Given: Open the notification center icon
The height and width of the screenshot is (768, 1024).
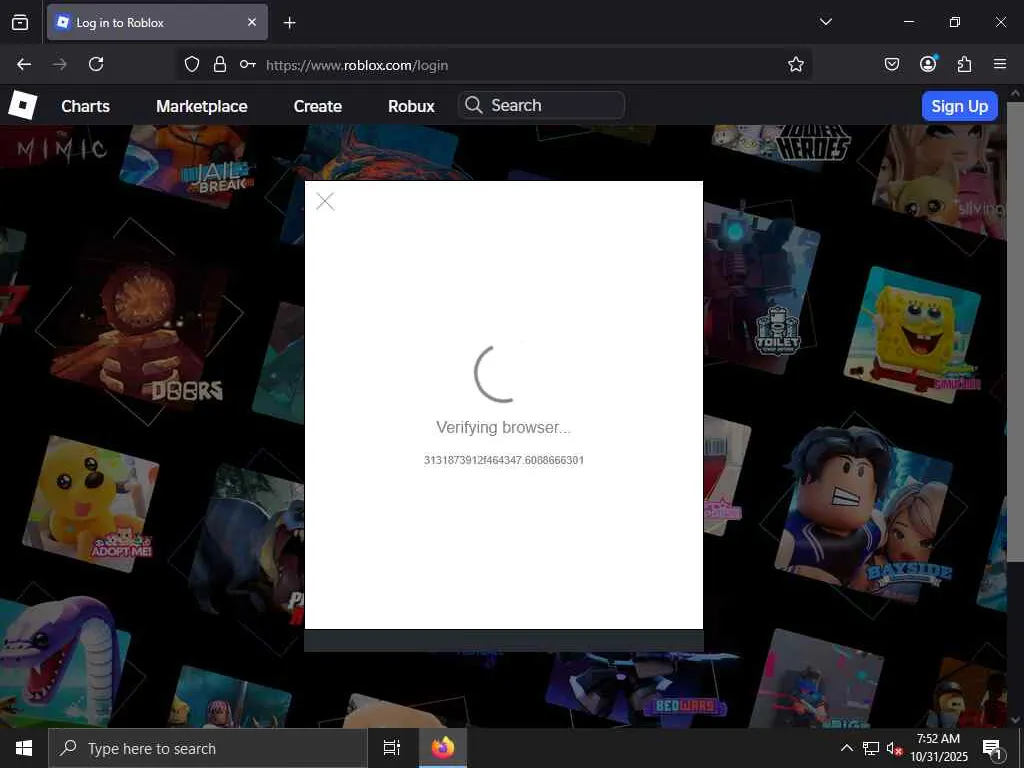Looking at the screenshot, I should click(x=992, y=748).
